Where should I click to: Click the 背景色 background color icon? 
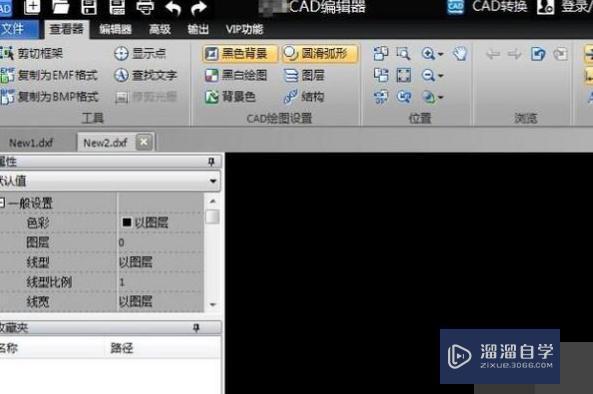point(211,96)
